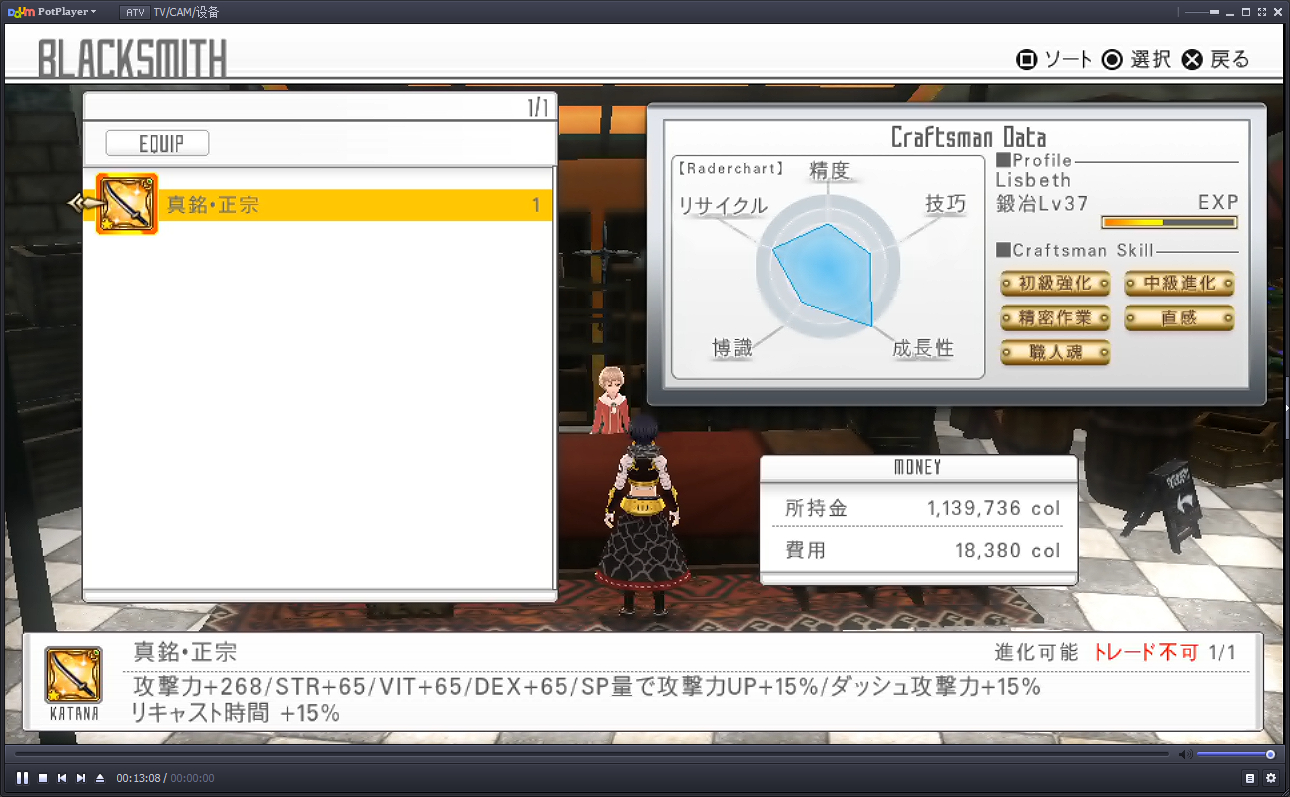Click the 費用 18,380 col value
1290x797 pixels.
1008,550
